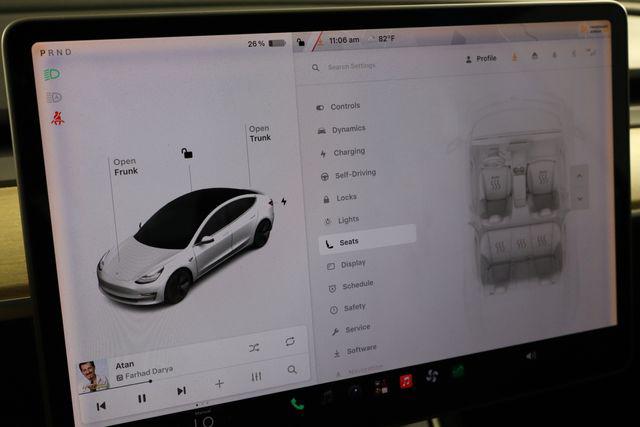Tap the charge port lightning bolt icon
Screen dimensions: 640x427
(284, 201)
